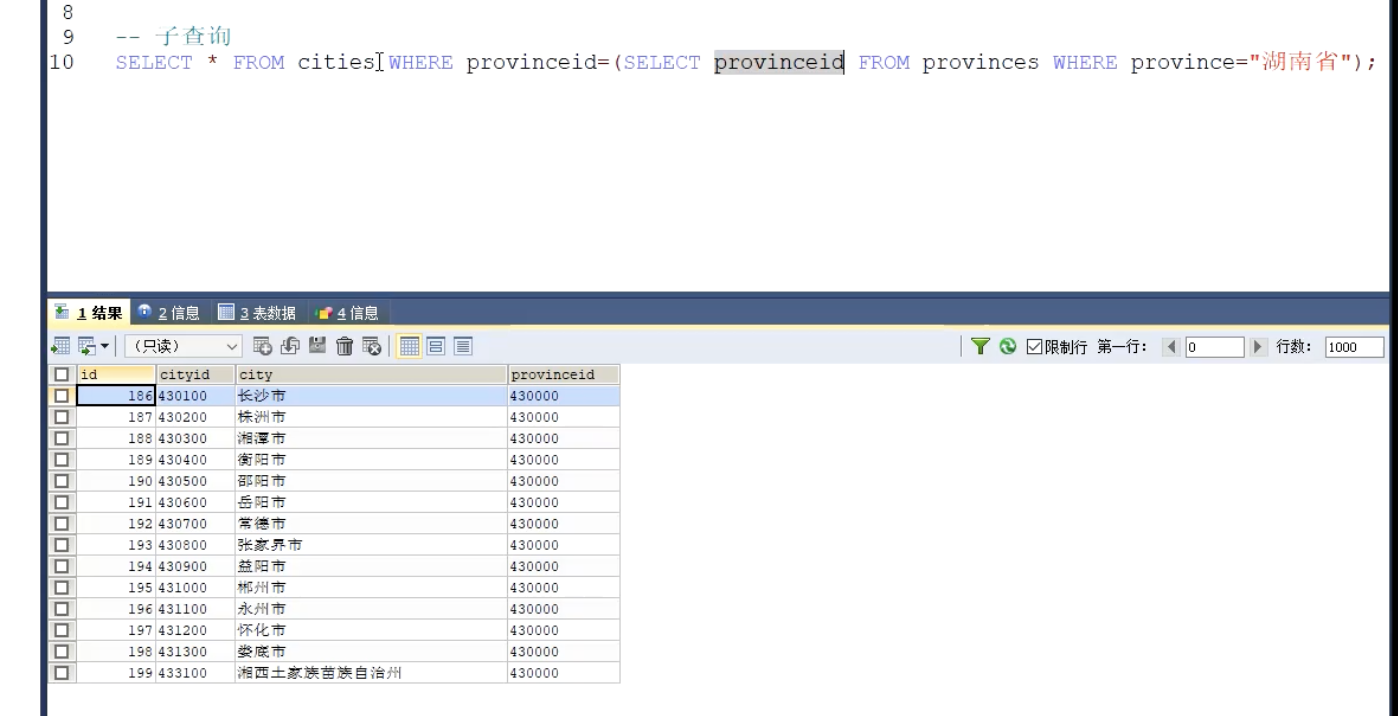The height and width of the screenshot is (716, 1398).
Task: Switch to the 1 结果 tab
Action: [88, 313]
